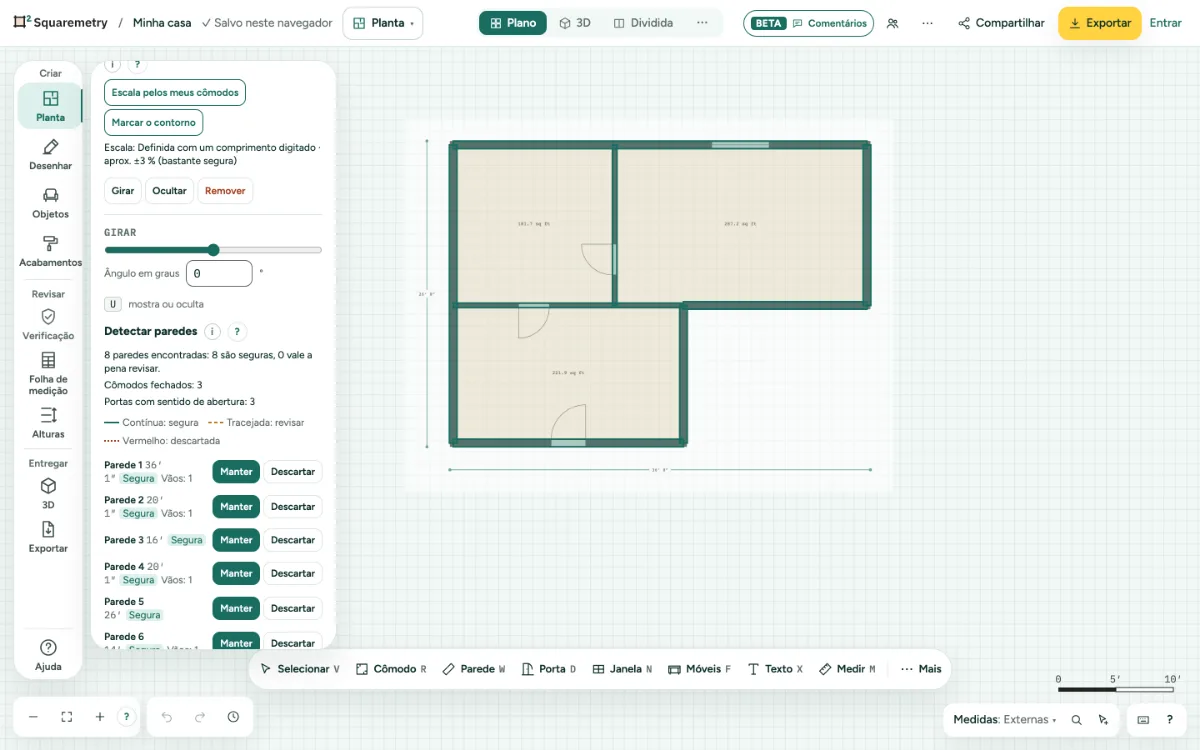Screen dimensions: 1200x750
Task: Keep Parede 1 with Manter
Action: click(236, 472)
